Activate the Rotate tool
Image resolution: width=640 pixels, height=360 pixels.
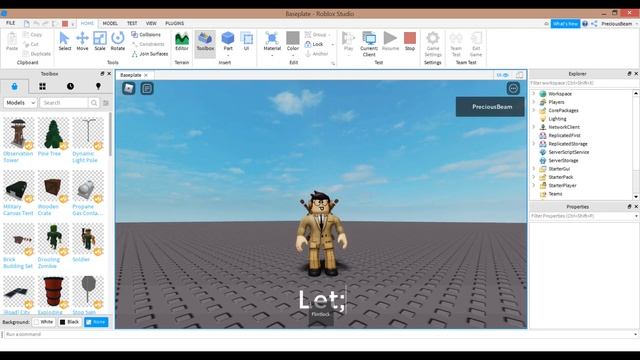point(118,41)
